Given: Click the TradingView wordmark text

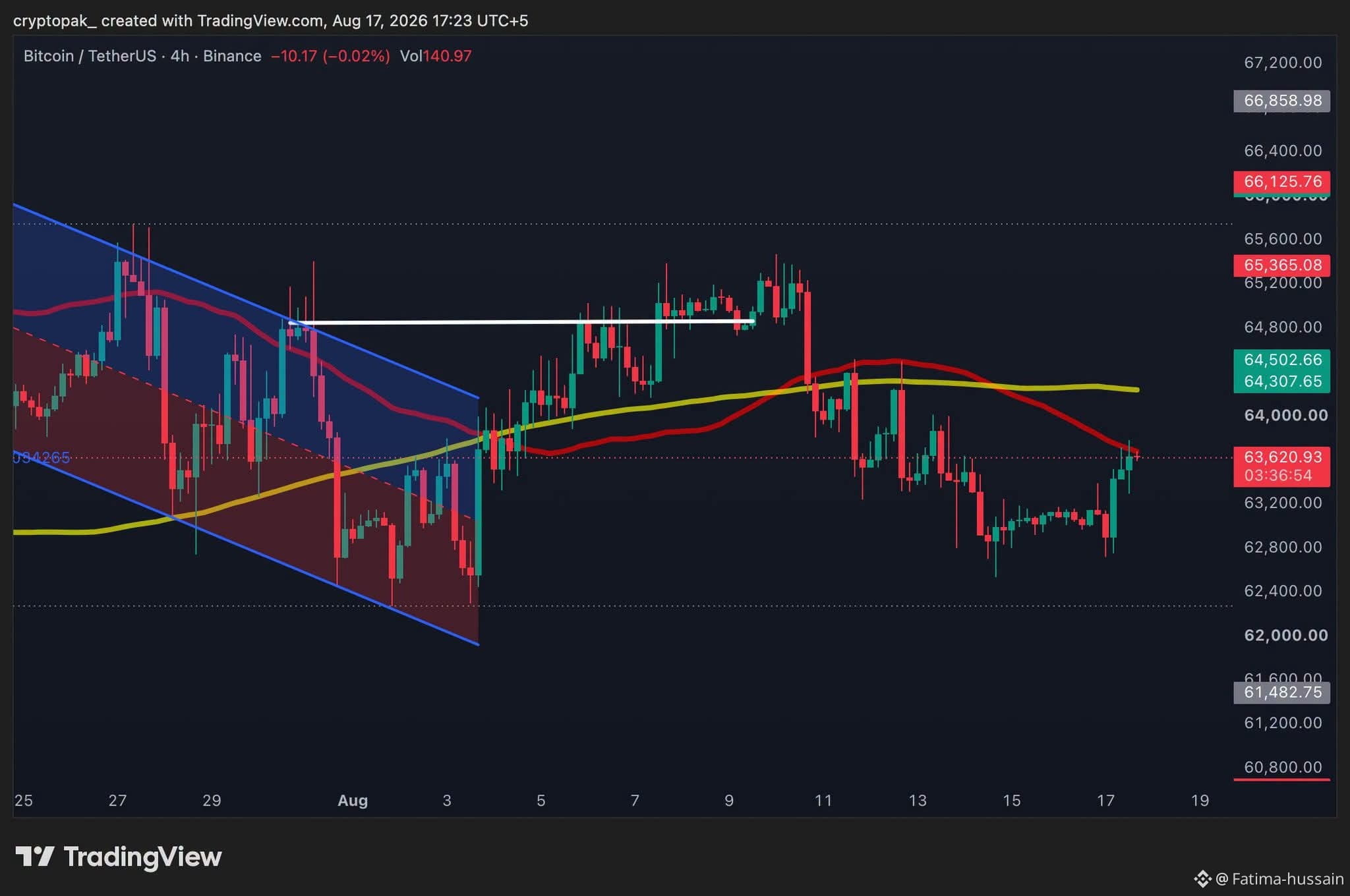Looking at the screenshot, I should 142,856.
